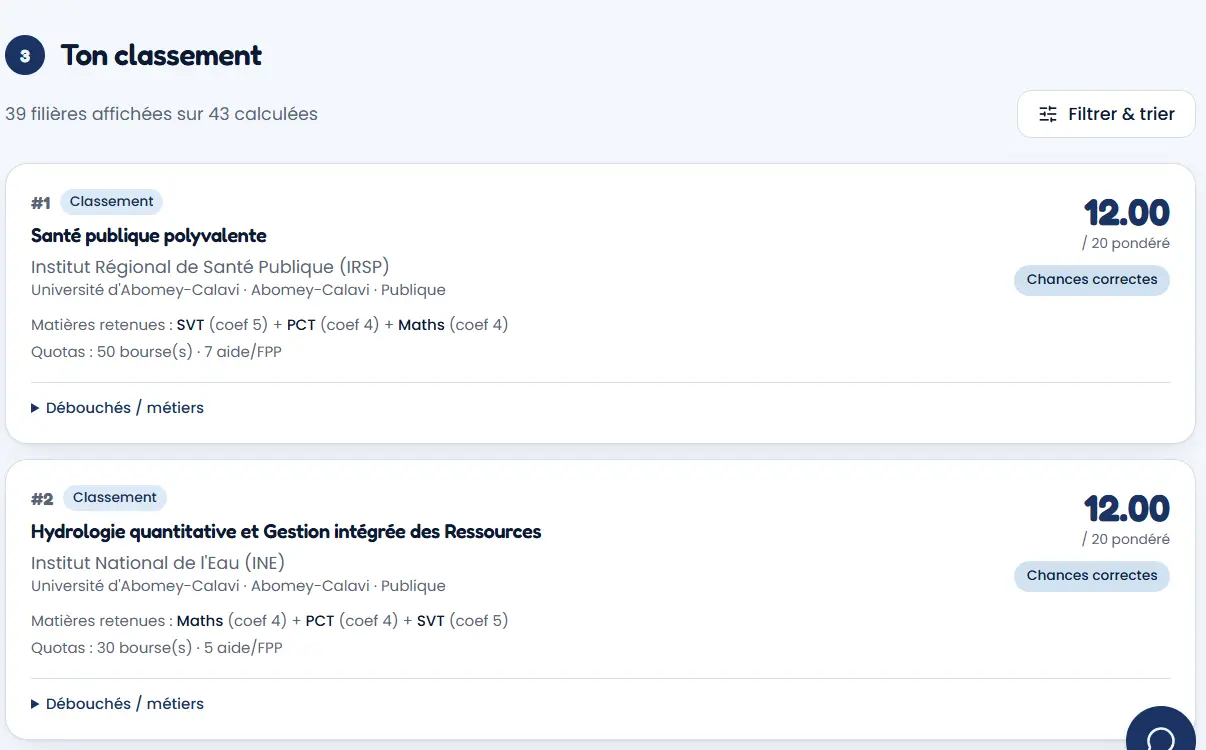Image resolution: width=1206 pixels, height=750 pixels.
Task: Expand Débouchés / métiers for Santé publique polyvalente
Action: point(117,408)
